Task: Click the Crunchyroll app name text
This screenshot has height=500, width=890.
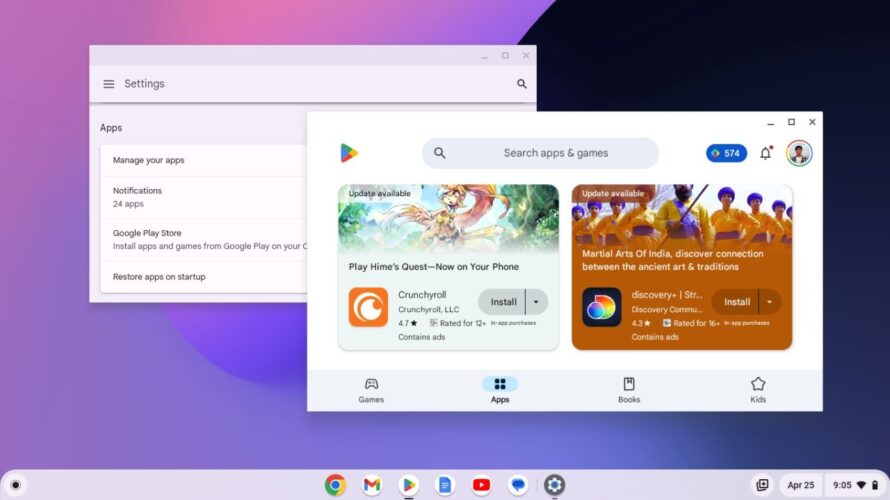Action: [422, 295]
